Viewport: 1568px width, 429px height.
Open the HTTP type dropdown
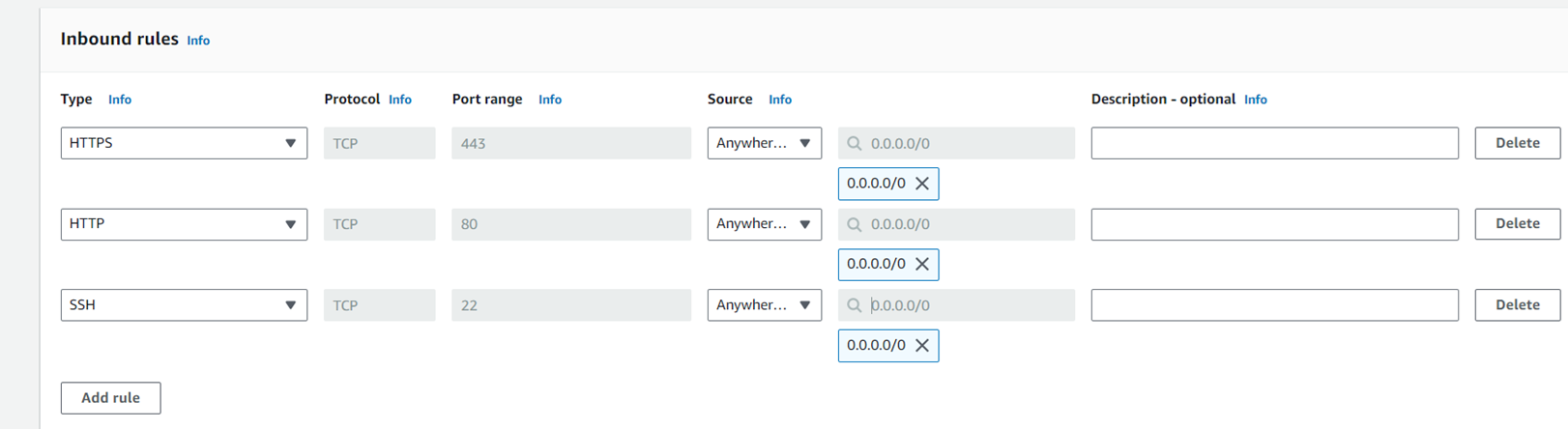(184, 224)
